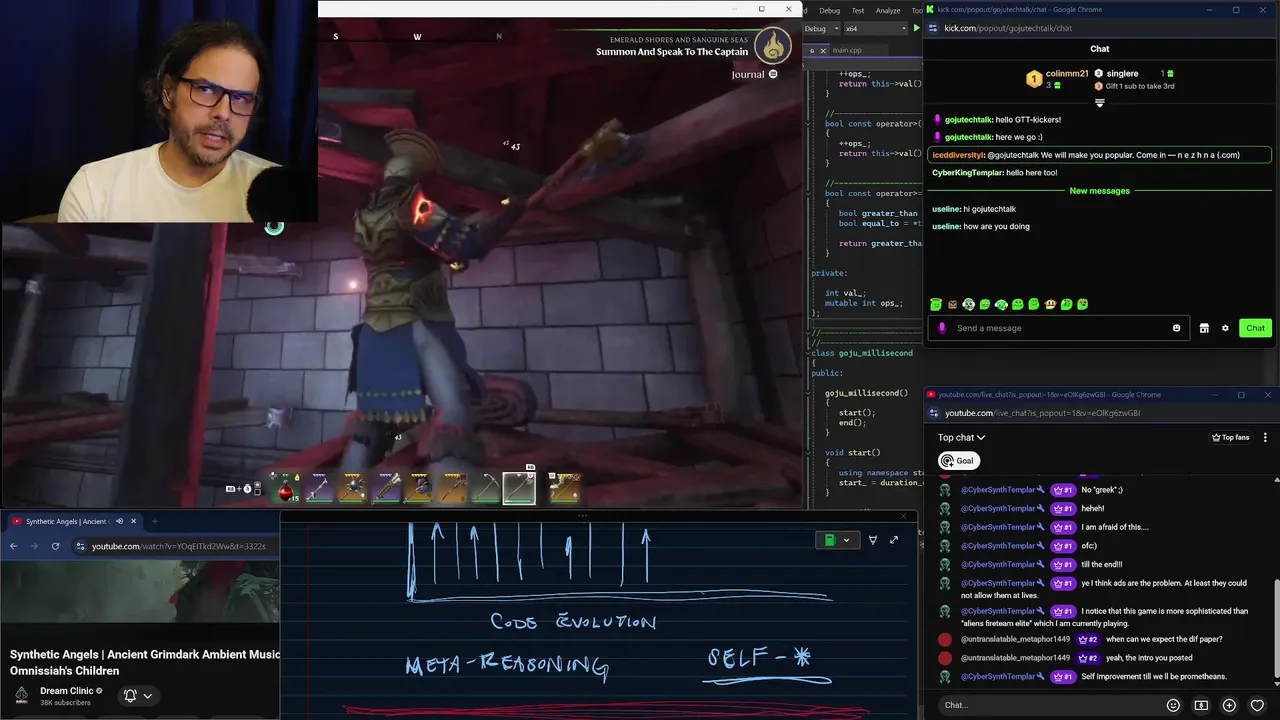Reload the Synthetic Angels YouTube page
Screen dimensions: 1280x720
(55, 546)
